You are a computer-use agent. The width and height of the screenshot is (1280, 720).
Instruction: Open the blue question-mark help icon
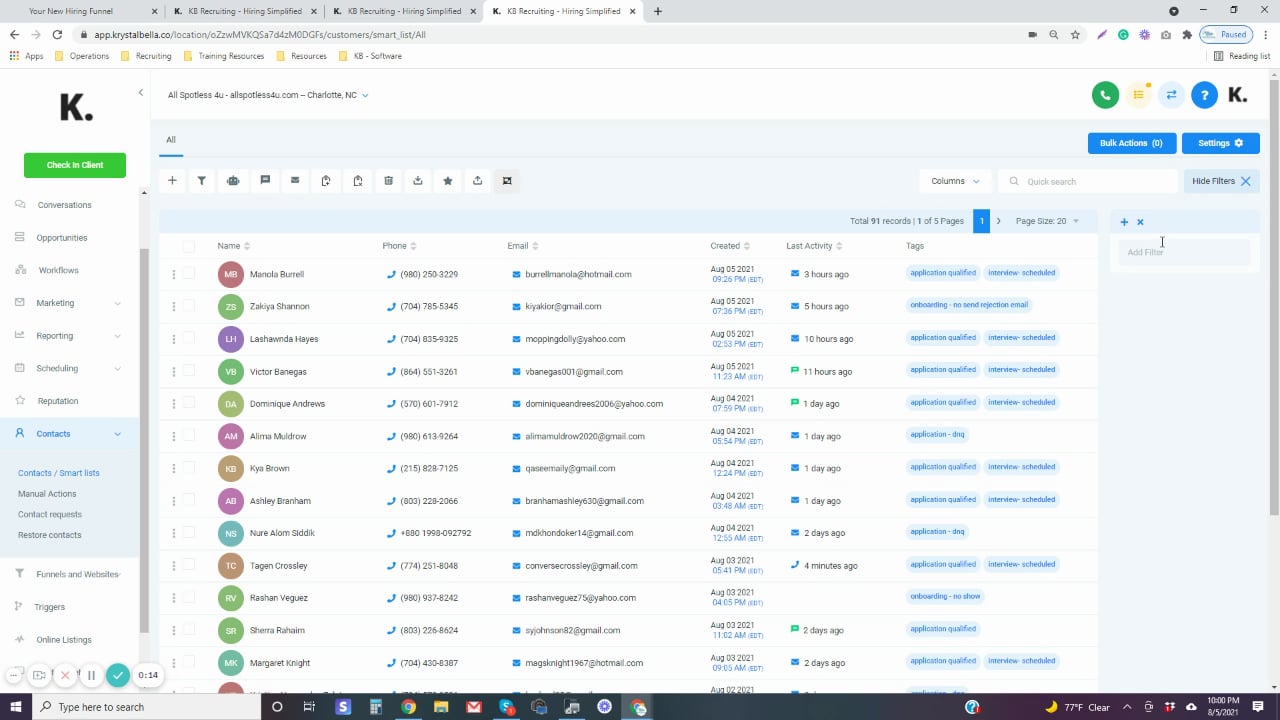point(1204,95)
